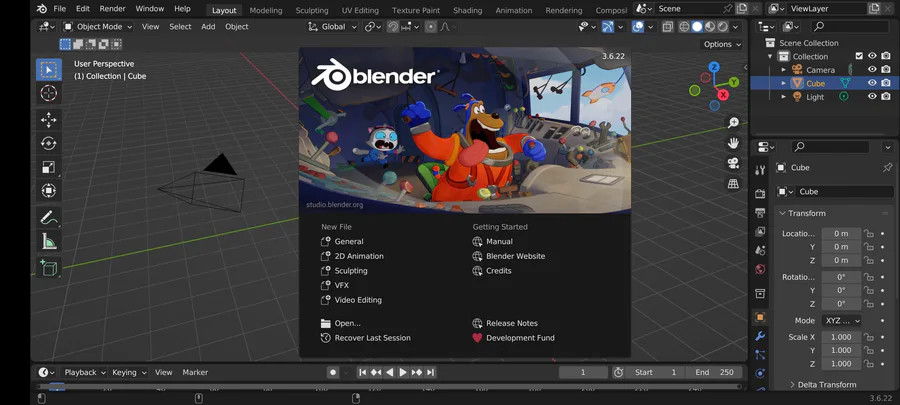
Task: Open the Options dropdown in viewport
Action: coord(722,44)
